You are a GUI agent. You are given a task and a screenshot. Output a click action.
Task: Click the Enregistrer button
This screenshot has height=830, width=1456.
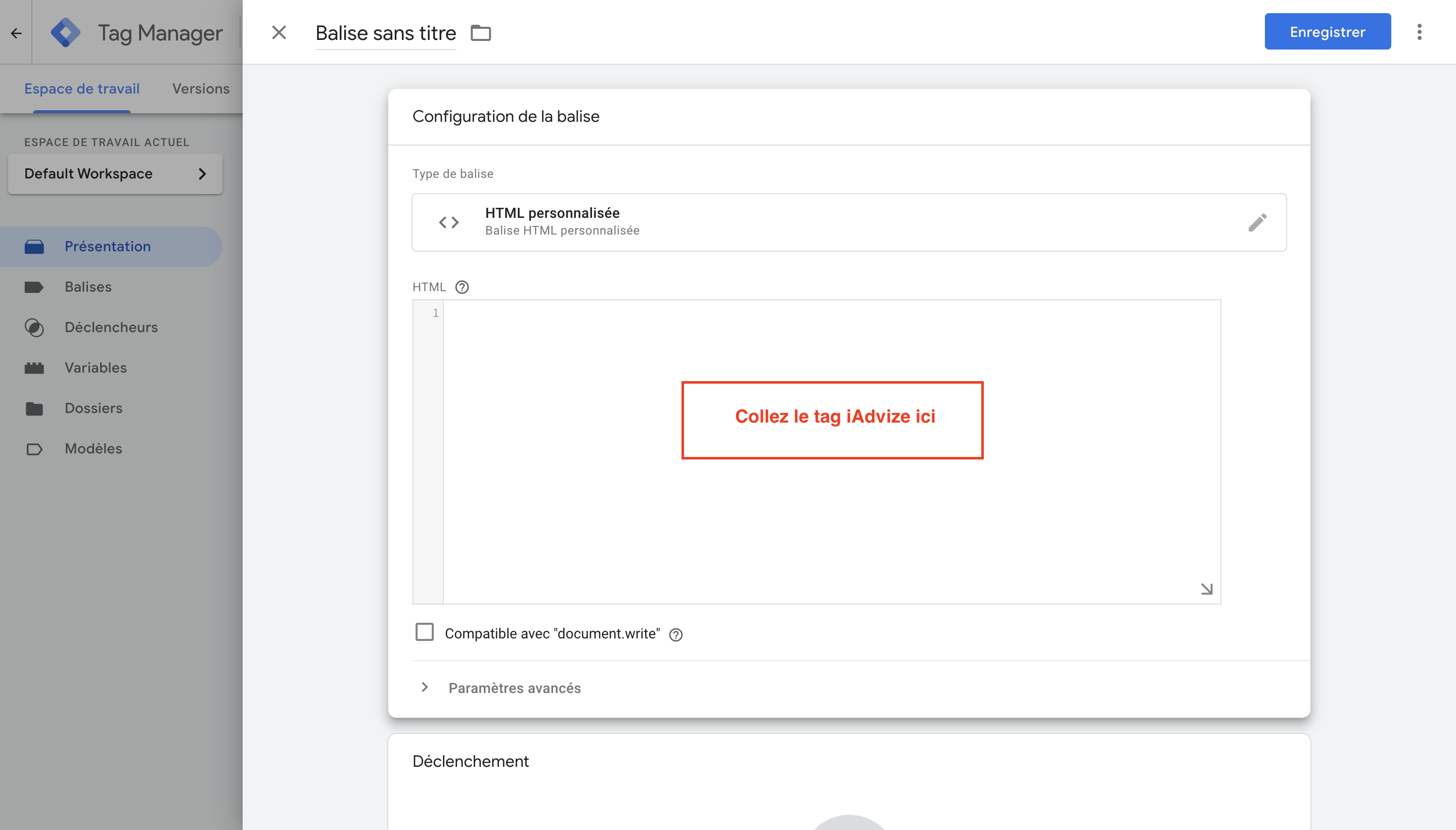coord(1327,32)
